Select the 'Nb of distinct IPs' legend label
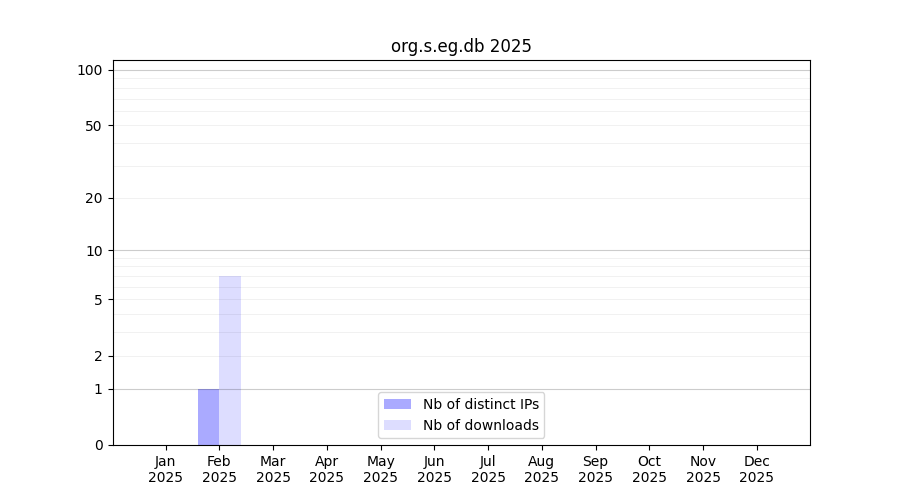 coord(481,404)
